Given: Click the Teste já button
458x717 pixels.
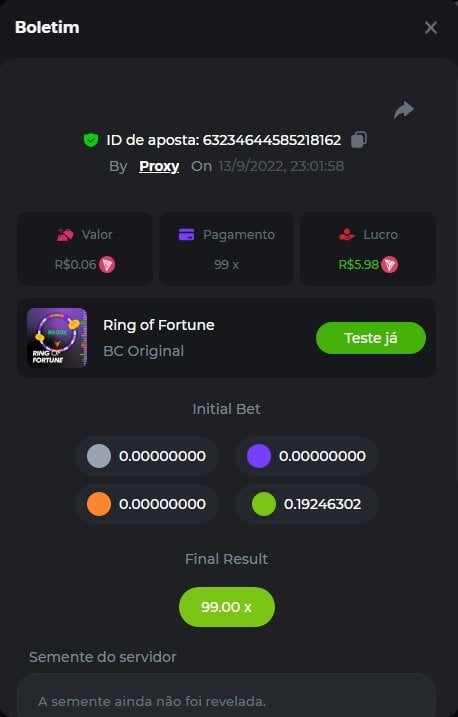Looking at the screenshot, I should click(371, 338).
